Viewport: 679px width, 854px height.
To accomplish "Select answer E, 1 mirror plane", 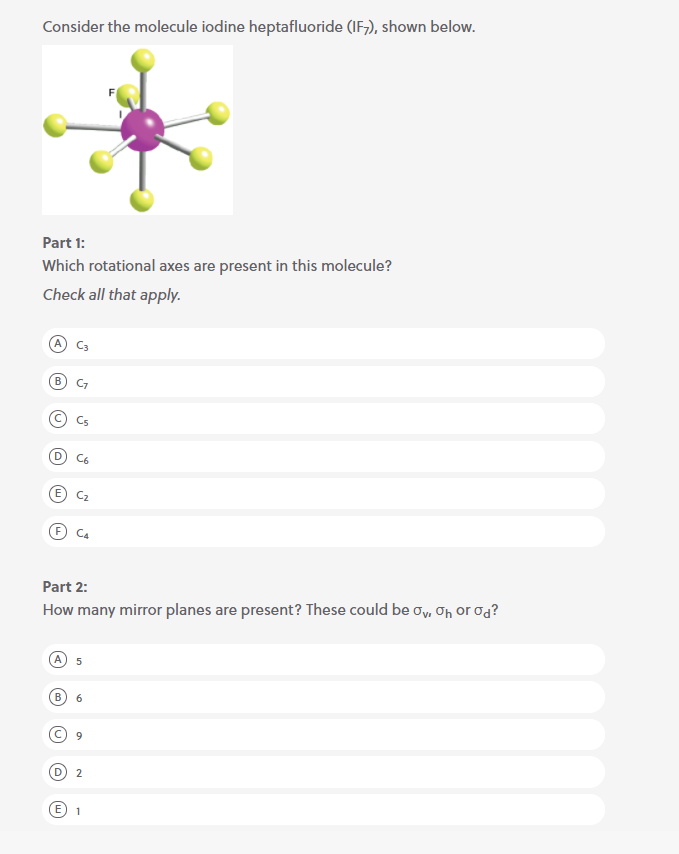I will pyautogui.click(x=322, y=809).
